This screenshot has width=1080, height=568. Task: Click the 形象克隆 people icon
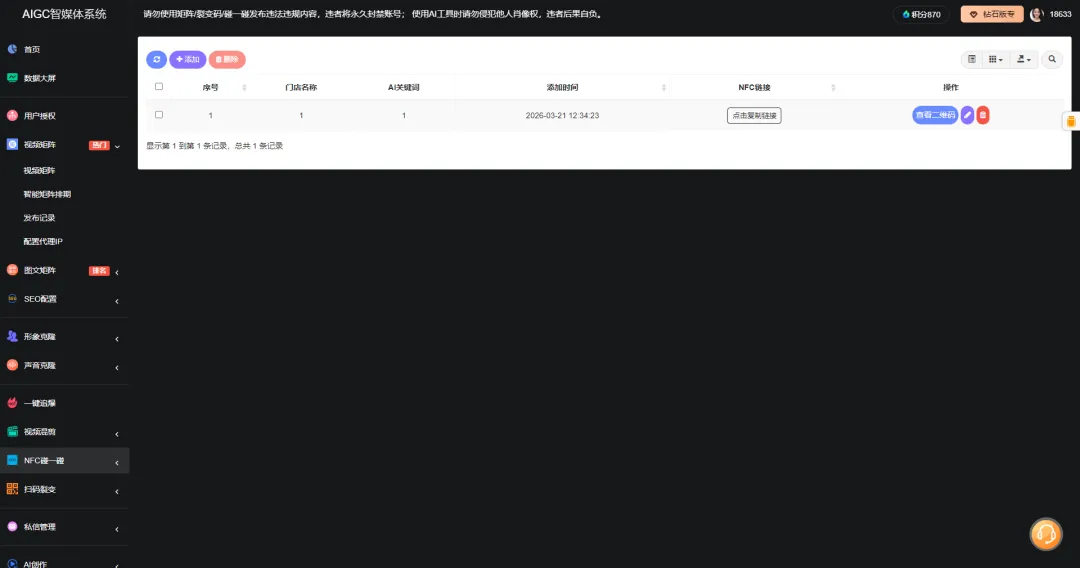(x=12, y=336)
